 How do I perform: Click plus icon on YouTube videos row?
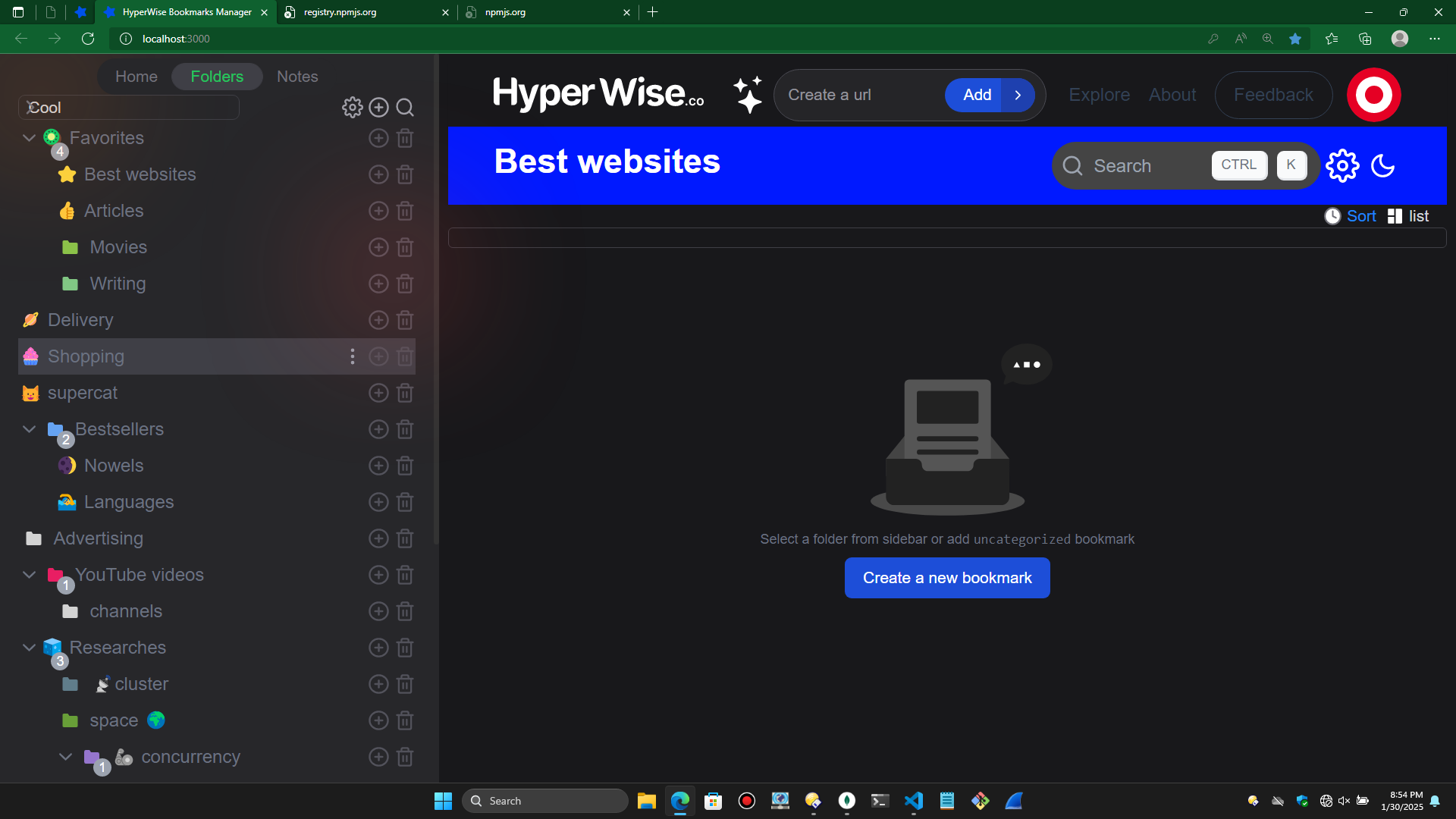pos(378,575)
